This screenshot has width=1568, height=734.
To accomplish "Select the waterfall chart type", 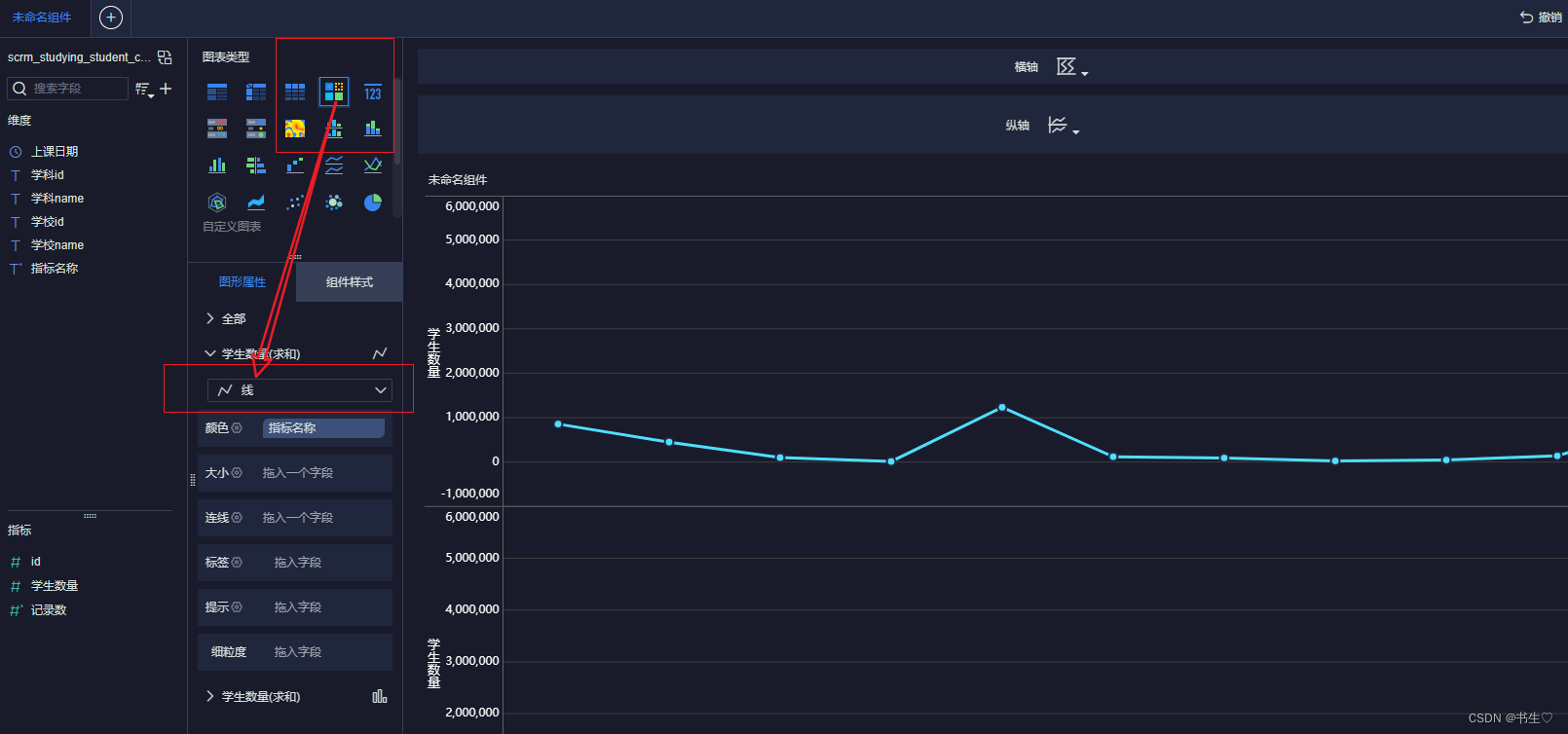I will pos(295,165).
